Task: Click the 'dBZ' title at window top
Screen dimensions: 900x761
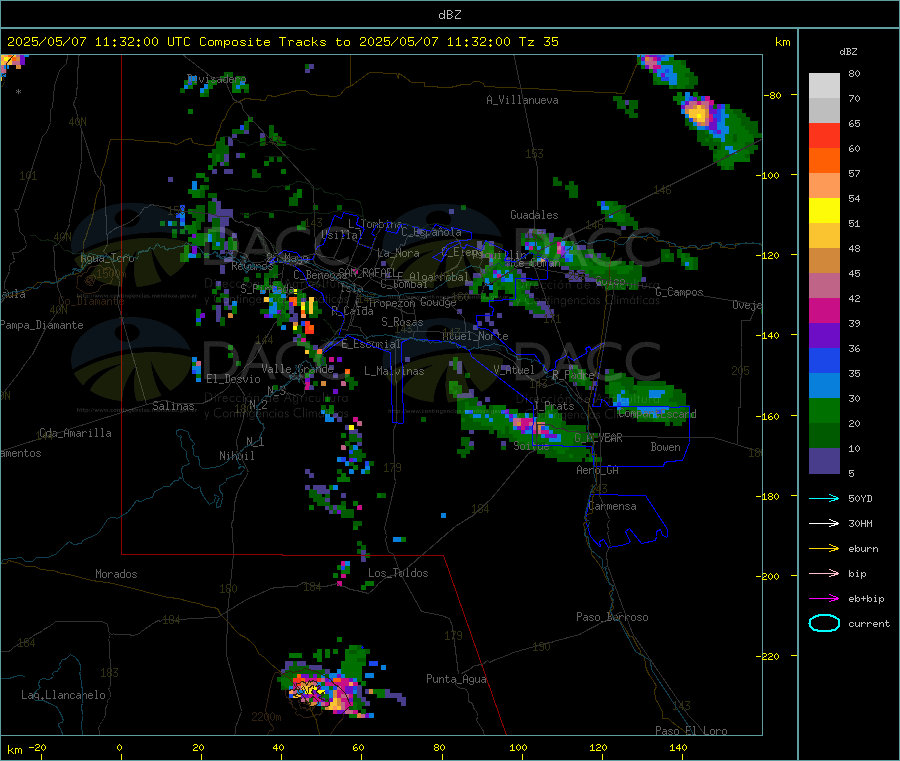Action: coord(449,15)
